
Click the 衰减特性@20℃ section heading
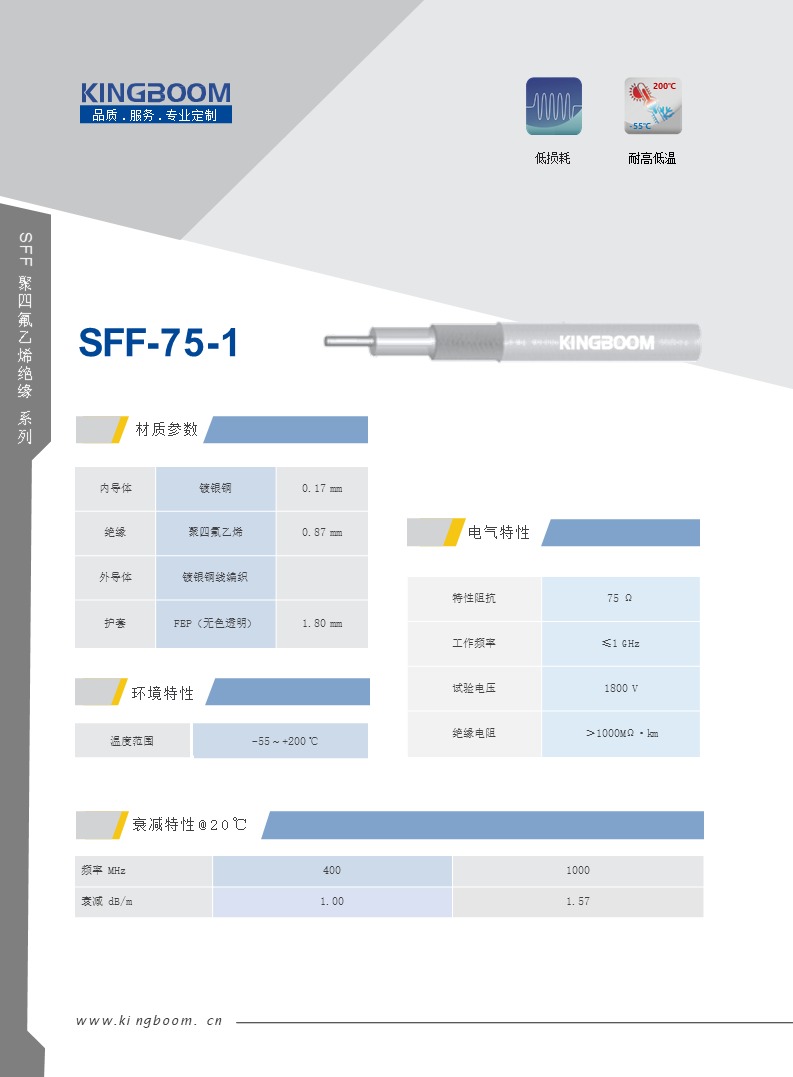point(189,824)
